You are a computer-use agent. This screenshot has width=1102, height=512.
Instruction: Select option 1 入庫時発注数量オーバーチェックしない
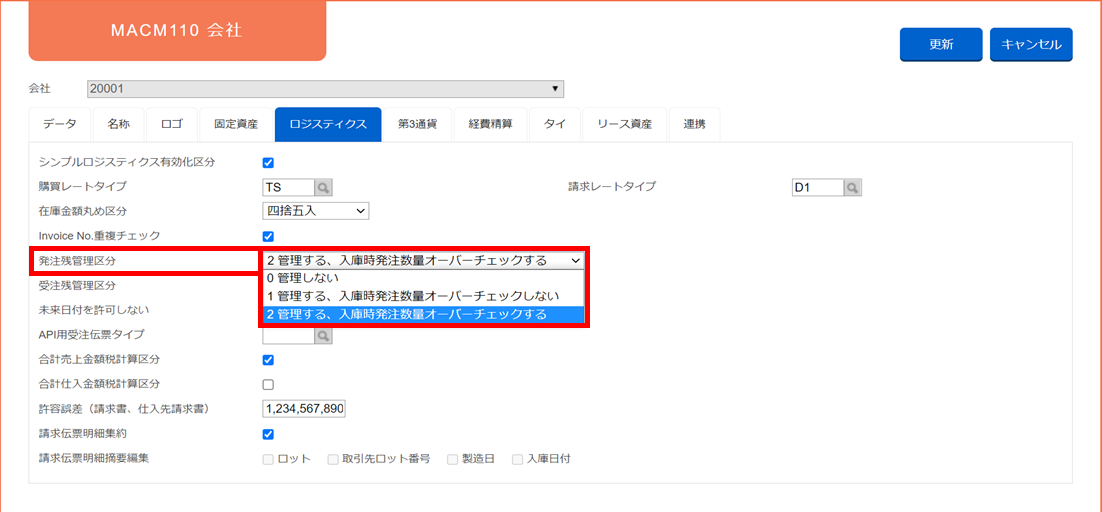424,296
